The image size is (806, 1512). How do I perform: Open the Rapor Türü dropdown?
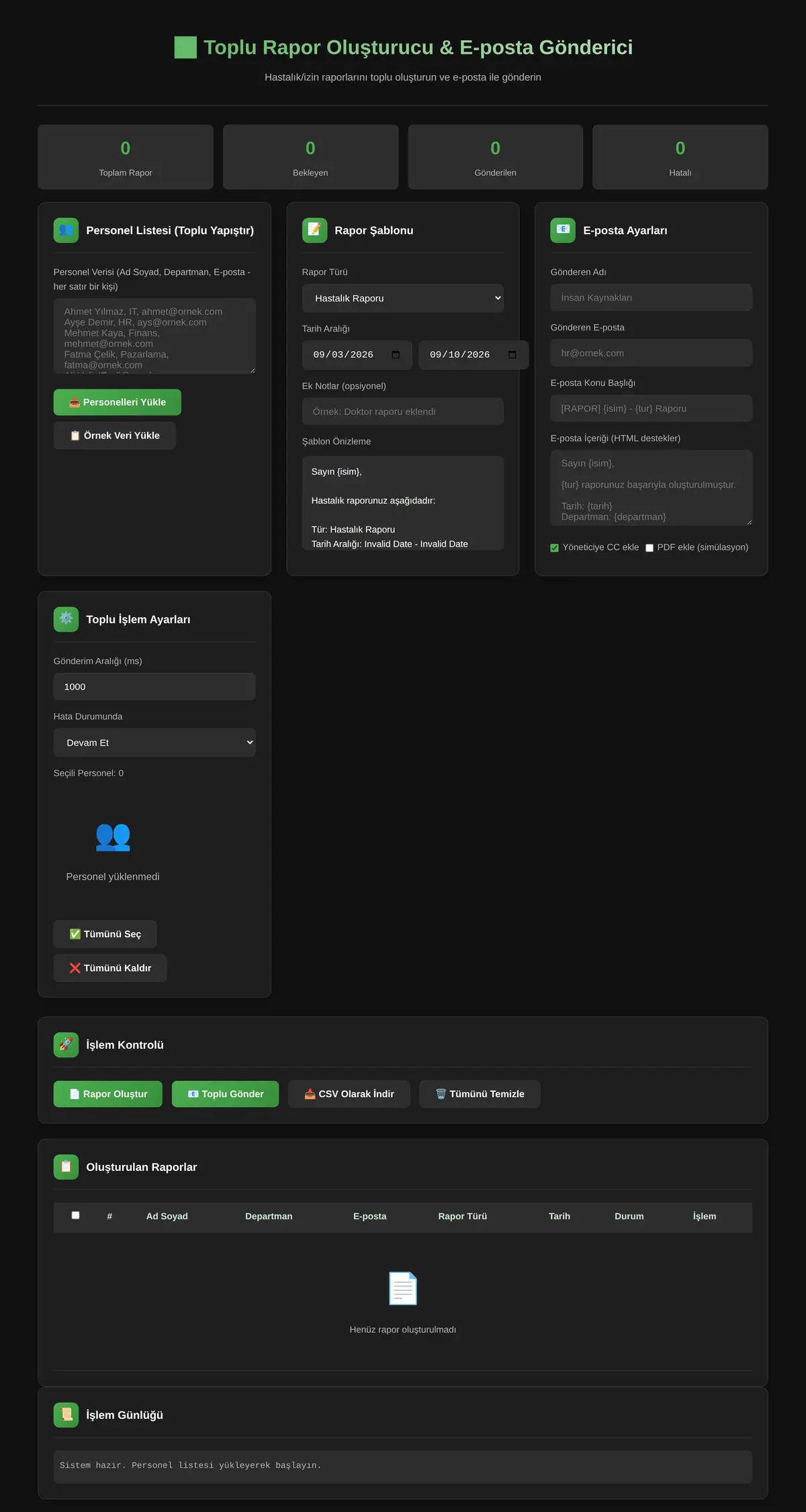point(403,298)
